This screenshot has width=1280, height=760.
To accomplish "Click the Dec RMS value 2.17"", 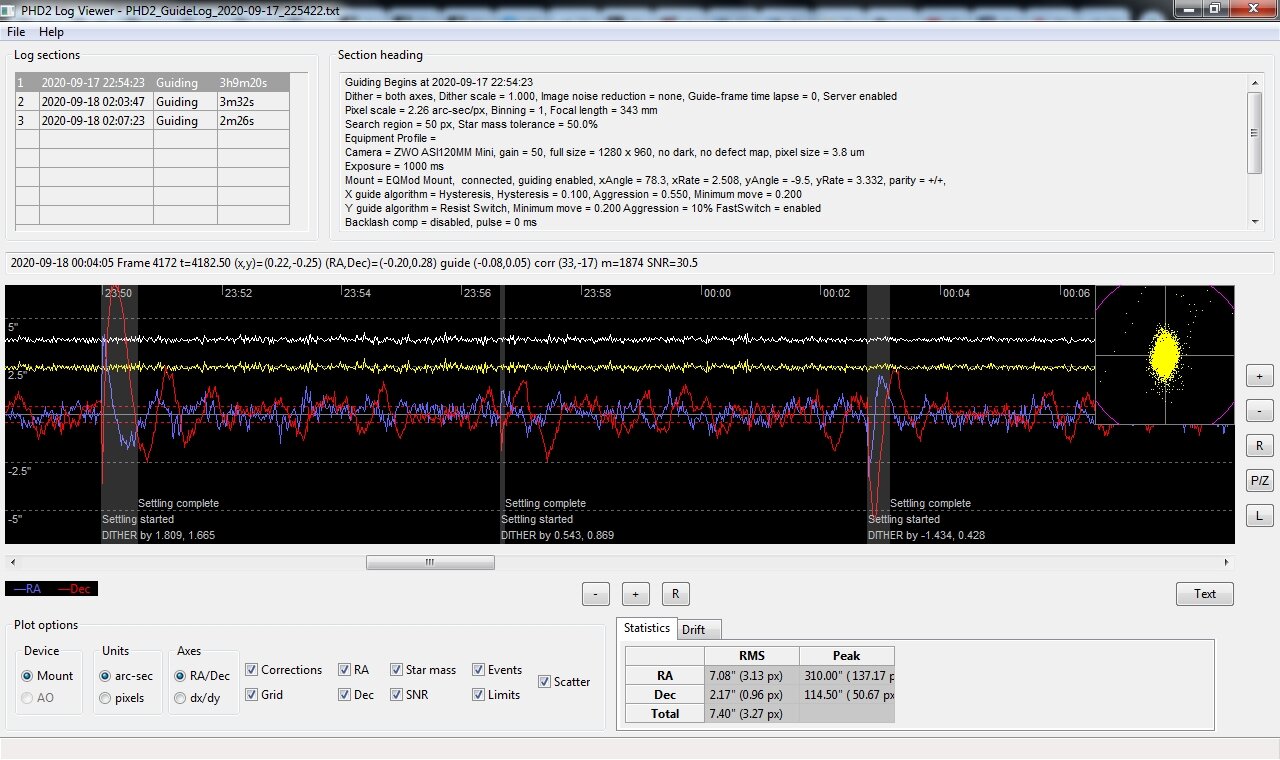I will [751, 694].
